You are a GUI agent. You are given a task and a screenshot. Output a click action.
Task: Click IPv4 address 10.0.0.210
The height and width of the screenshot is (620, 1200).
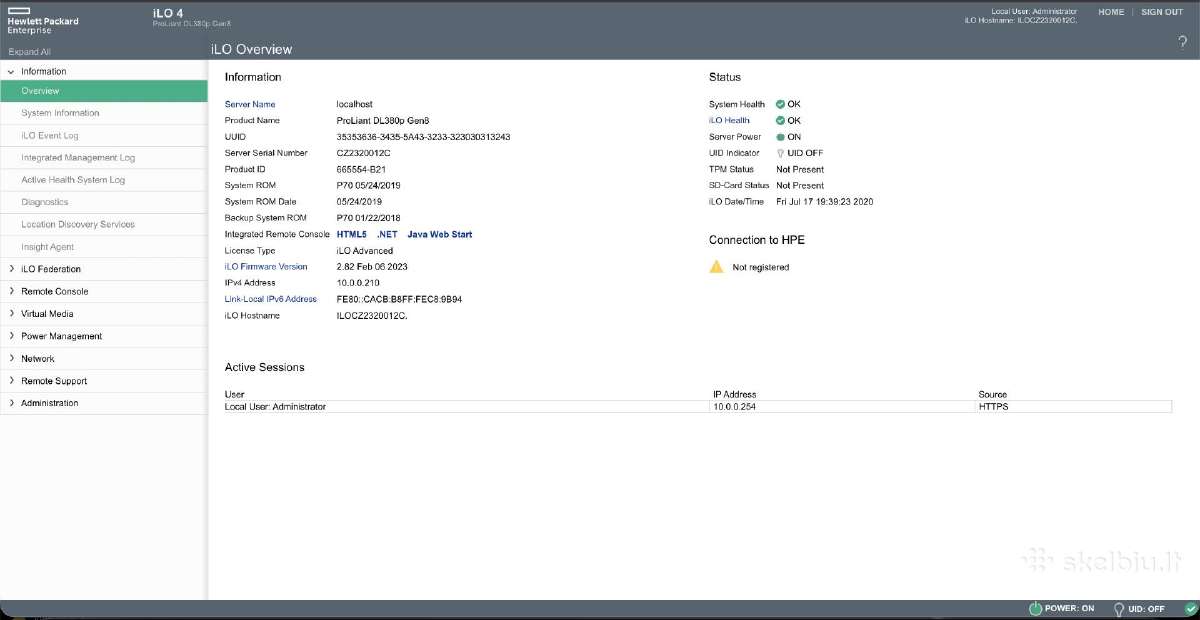[359, 283]
